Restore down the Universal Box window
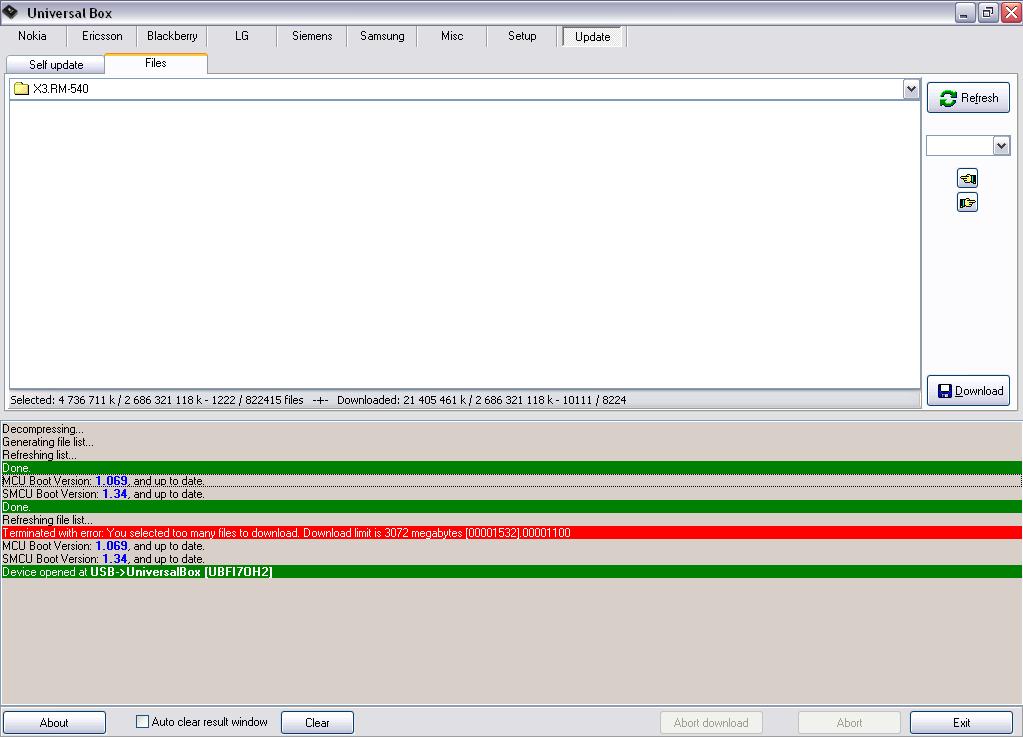Screen dimensions: 1023x738 coord(988,12)
